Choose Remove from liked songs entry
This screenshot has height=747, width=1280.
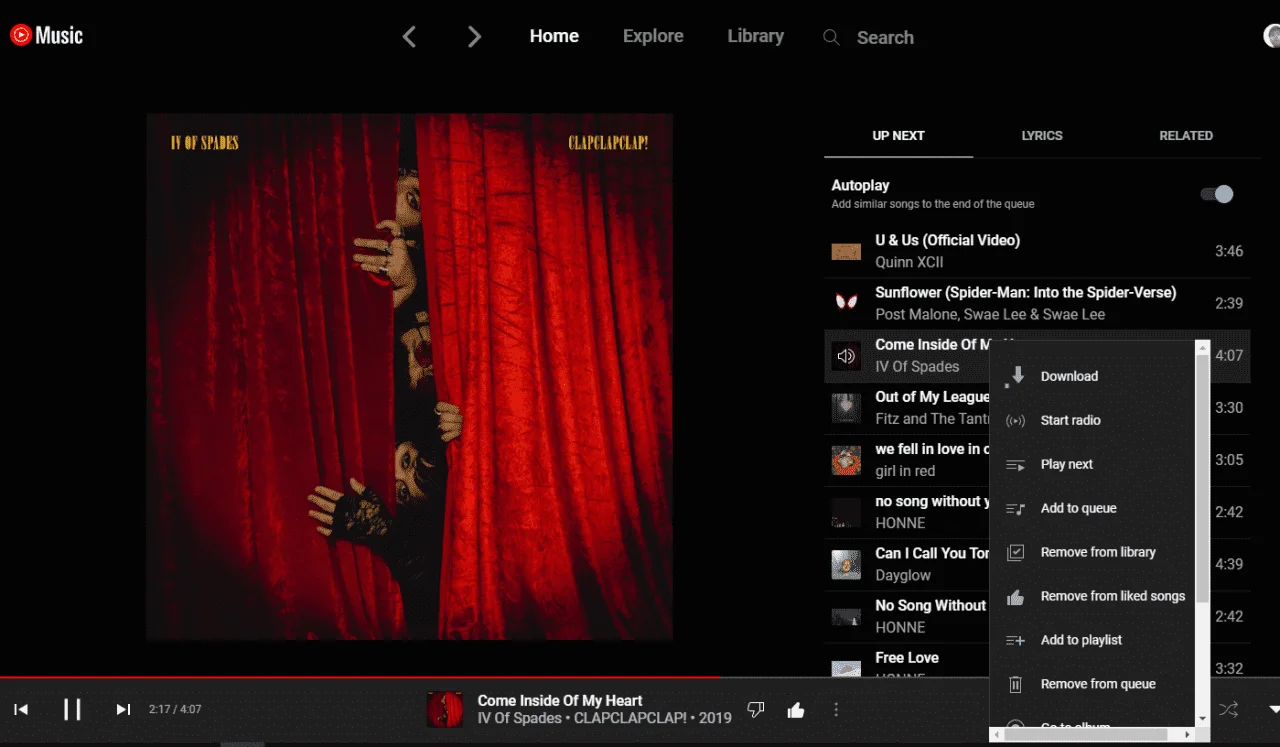(1113, 596)
